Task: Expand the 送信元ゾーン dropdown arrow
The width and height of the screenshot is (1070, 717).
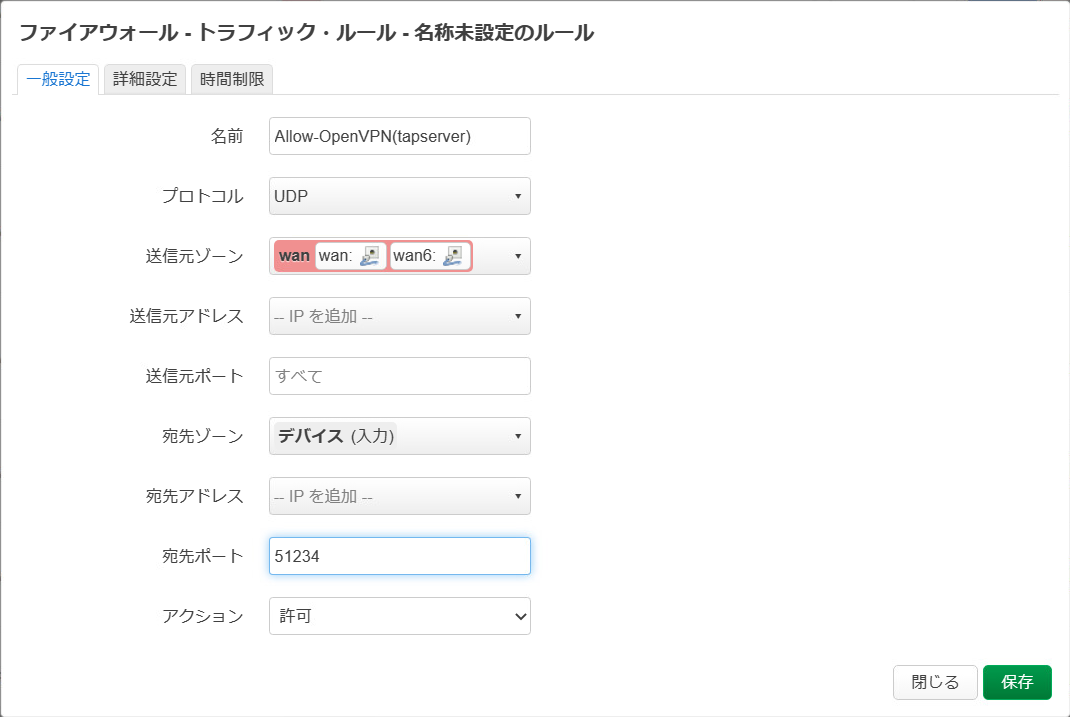Action: tap(518, 256)
